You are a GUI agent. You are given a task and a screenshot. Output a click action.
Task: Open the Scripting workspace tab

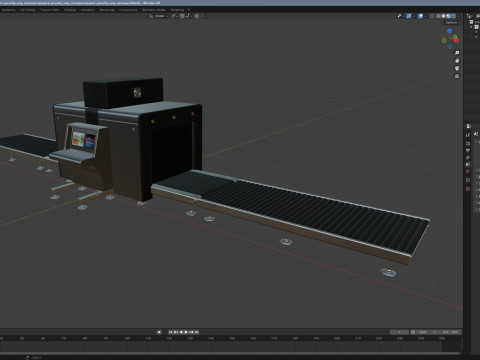(177, 10)
